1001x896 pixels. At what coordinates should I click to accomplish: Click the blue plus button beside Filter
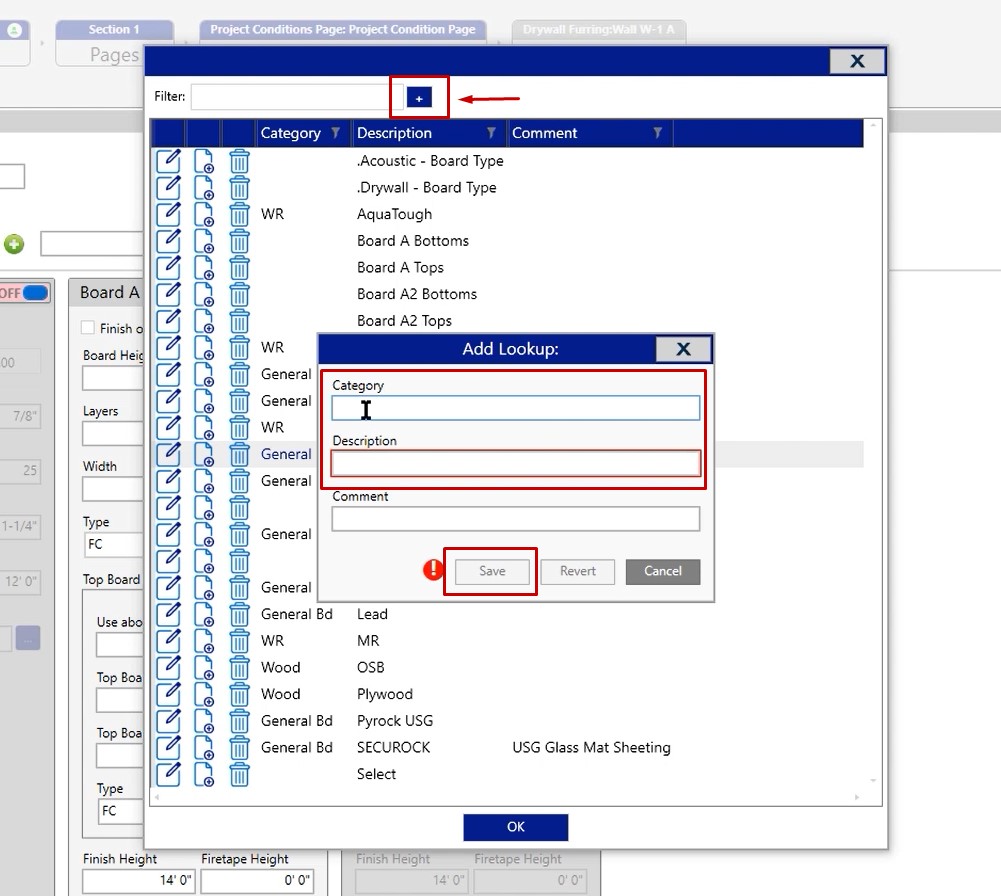coord(419,97)
